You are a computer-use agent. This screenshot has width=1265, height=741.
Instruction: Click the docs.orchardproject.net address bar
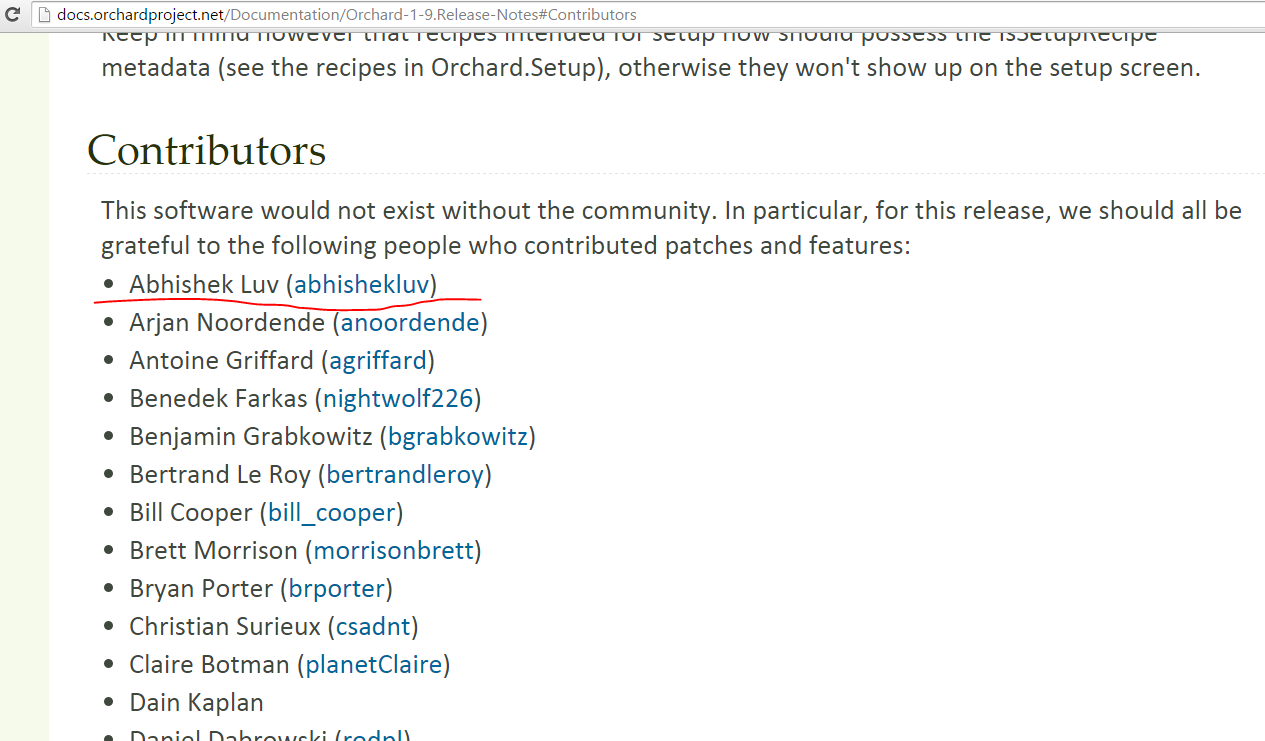(650, 15)
